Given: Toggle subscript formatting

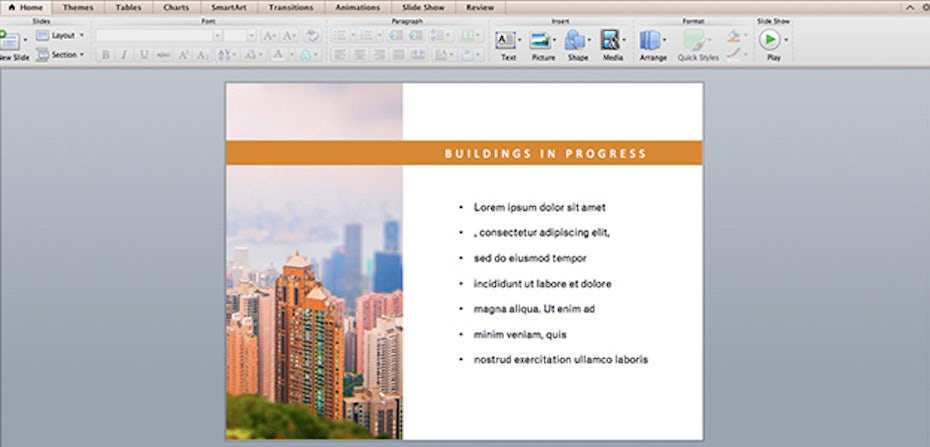Looking at the screenshot, I should 203,55.
